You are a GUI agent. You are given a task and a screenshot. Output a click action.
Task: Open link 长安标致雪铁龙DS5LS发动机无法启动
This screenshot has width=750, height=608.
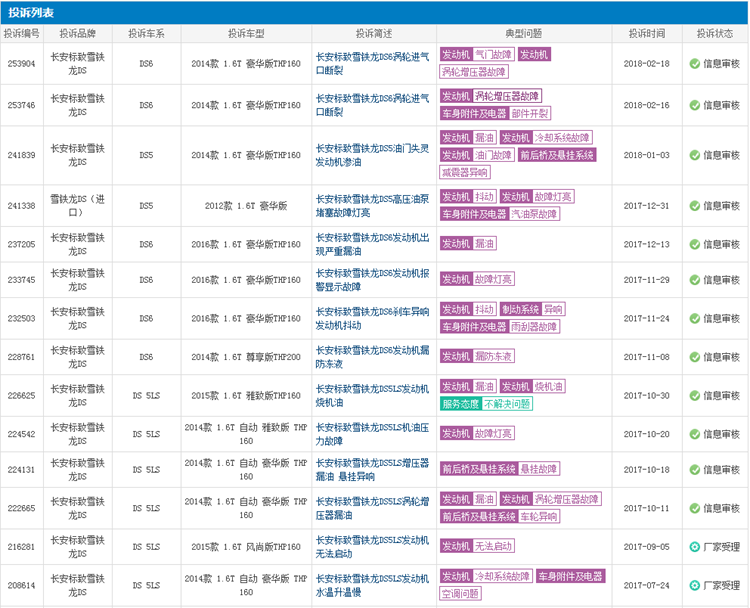click(372, 547)
